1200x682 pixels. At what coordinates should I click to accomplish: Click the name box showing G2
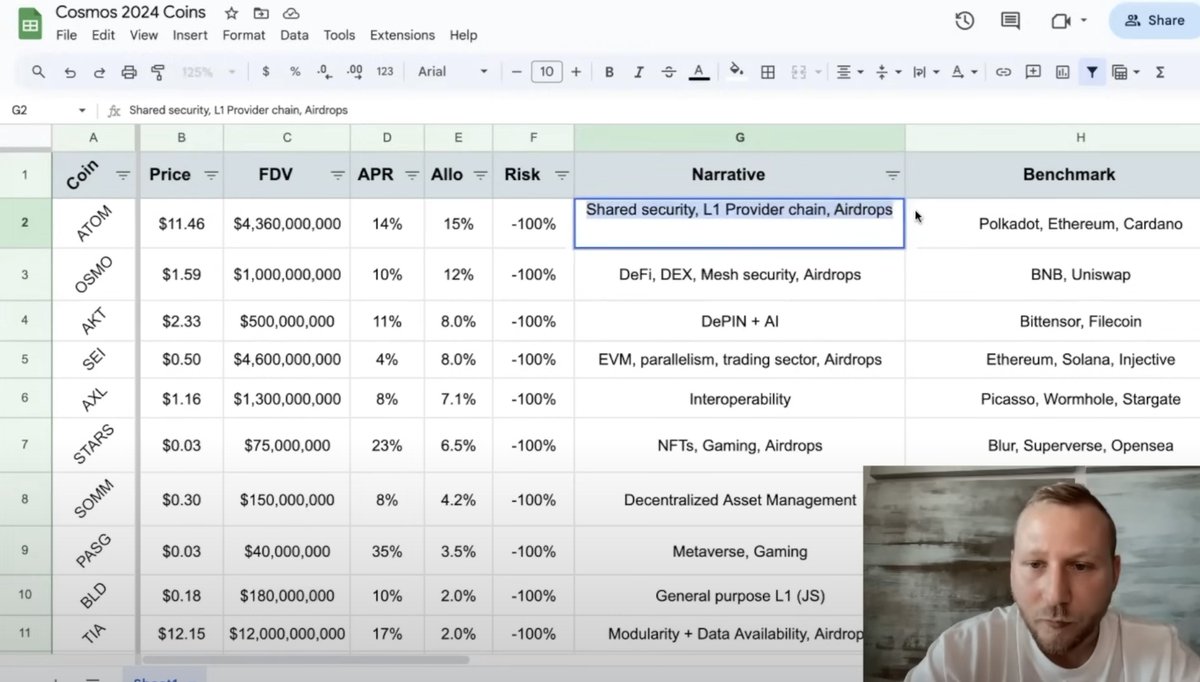48,110
